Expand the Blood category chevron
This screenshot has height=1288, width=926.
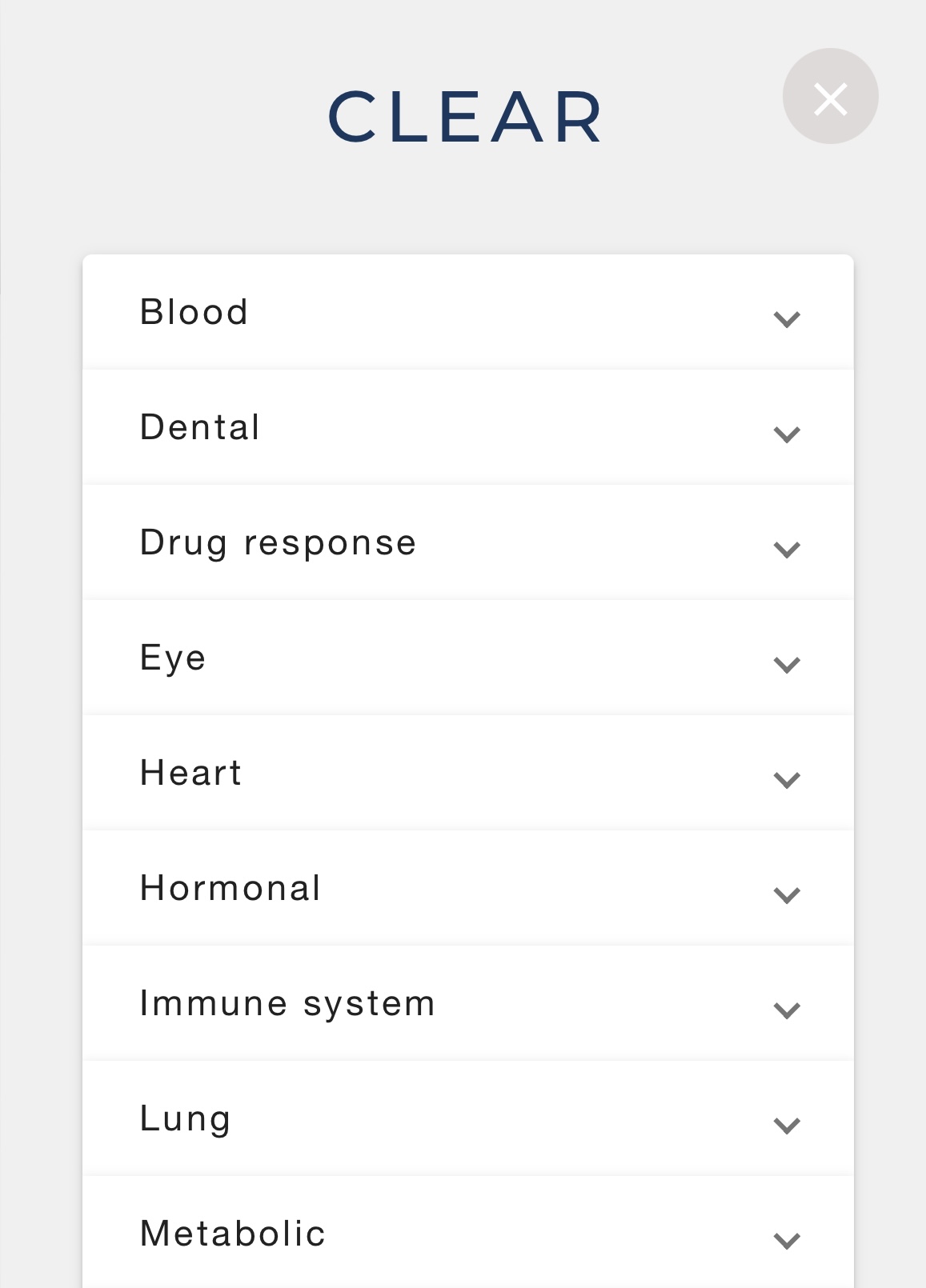tap(787, 319)
